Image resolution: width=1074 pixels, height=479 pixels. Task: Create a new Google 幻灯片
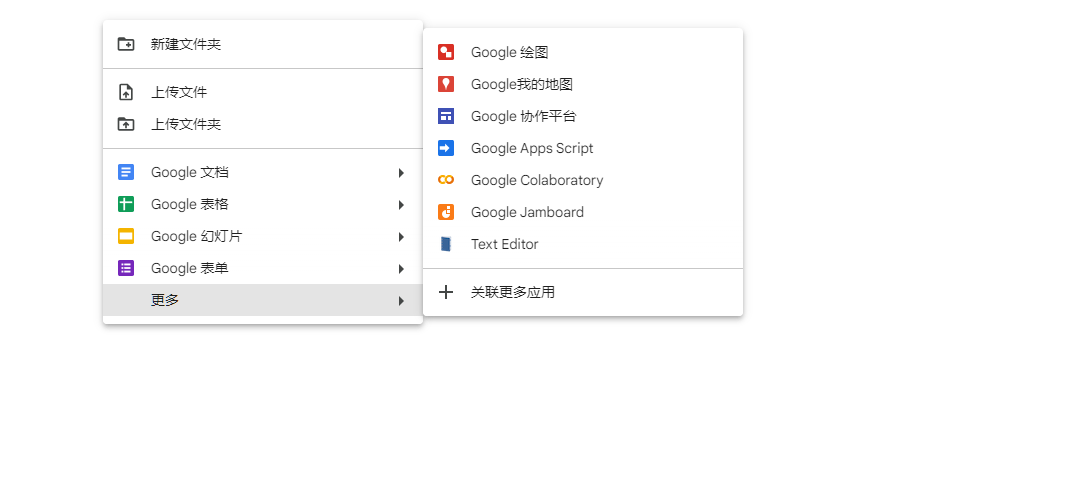263,236
